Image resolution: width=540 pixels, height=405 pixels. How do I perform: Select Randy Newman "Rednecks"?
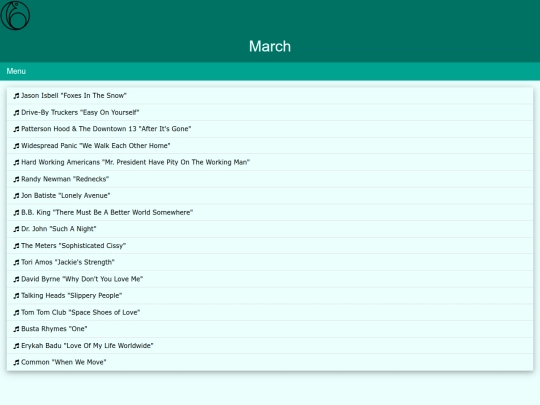point(270,179)
